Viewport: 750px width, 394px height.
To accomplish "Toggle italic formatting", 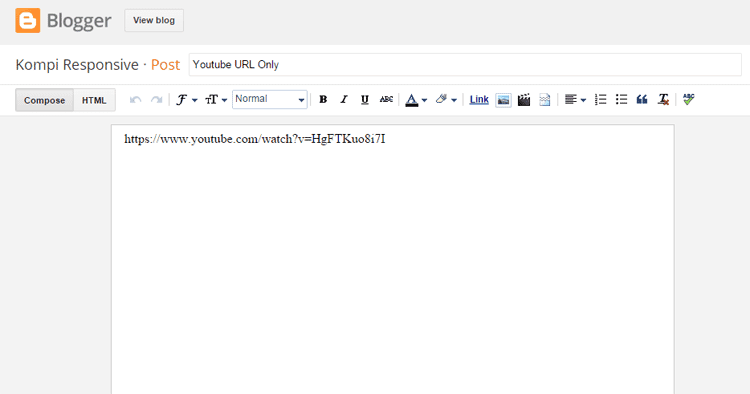I will point(344,99).
